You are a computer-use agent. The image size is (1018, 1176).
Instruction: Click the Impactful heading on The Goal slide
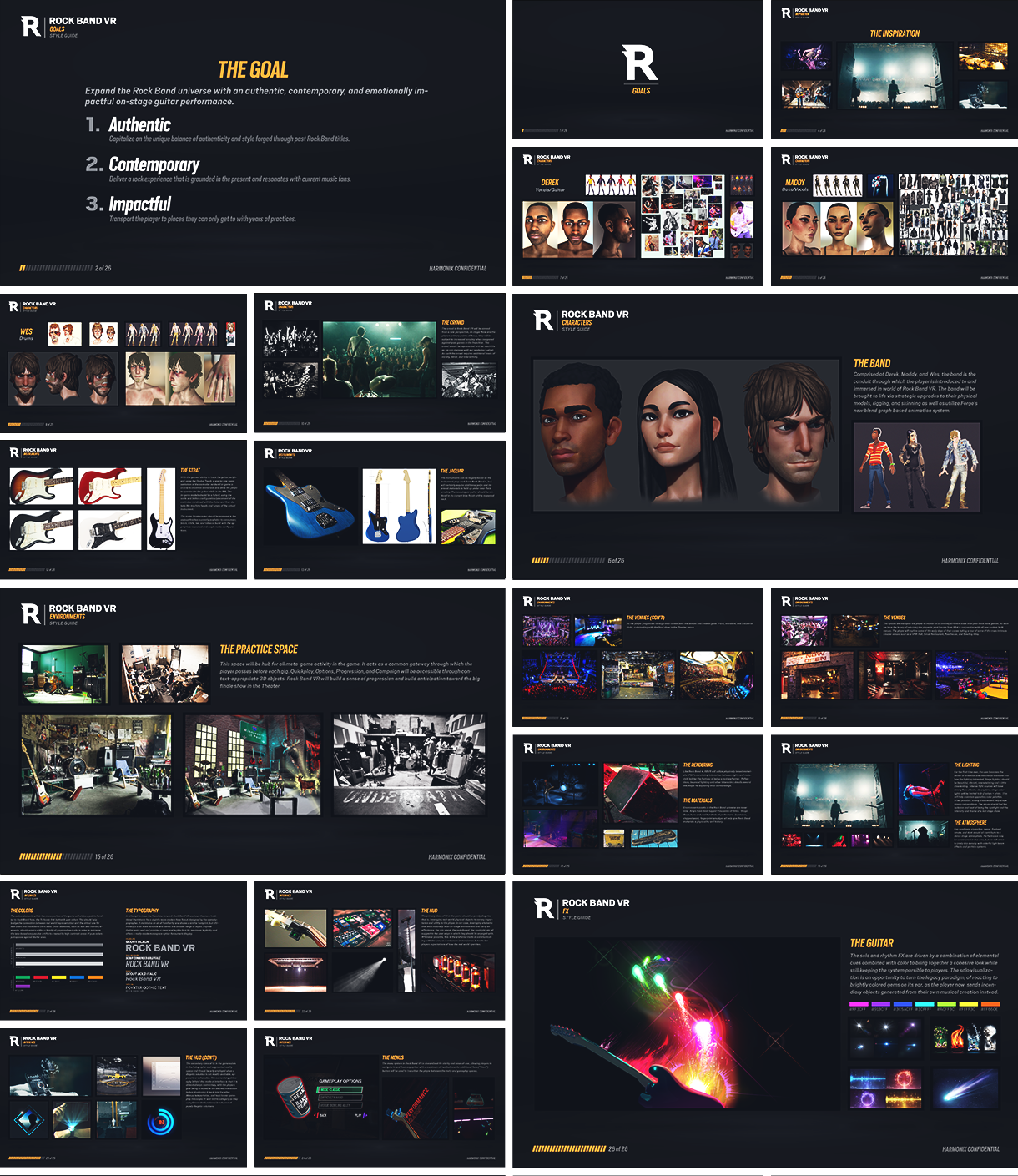click(x=139, y=204)
